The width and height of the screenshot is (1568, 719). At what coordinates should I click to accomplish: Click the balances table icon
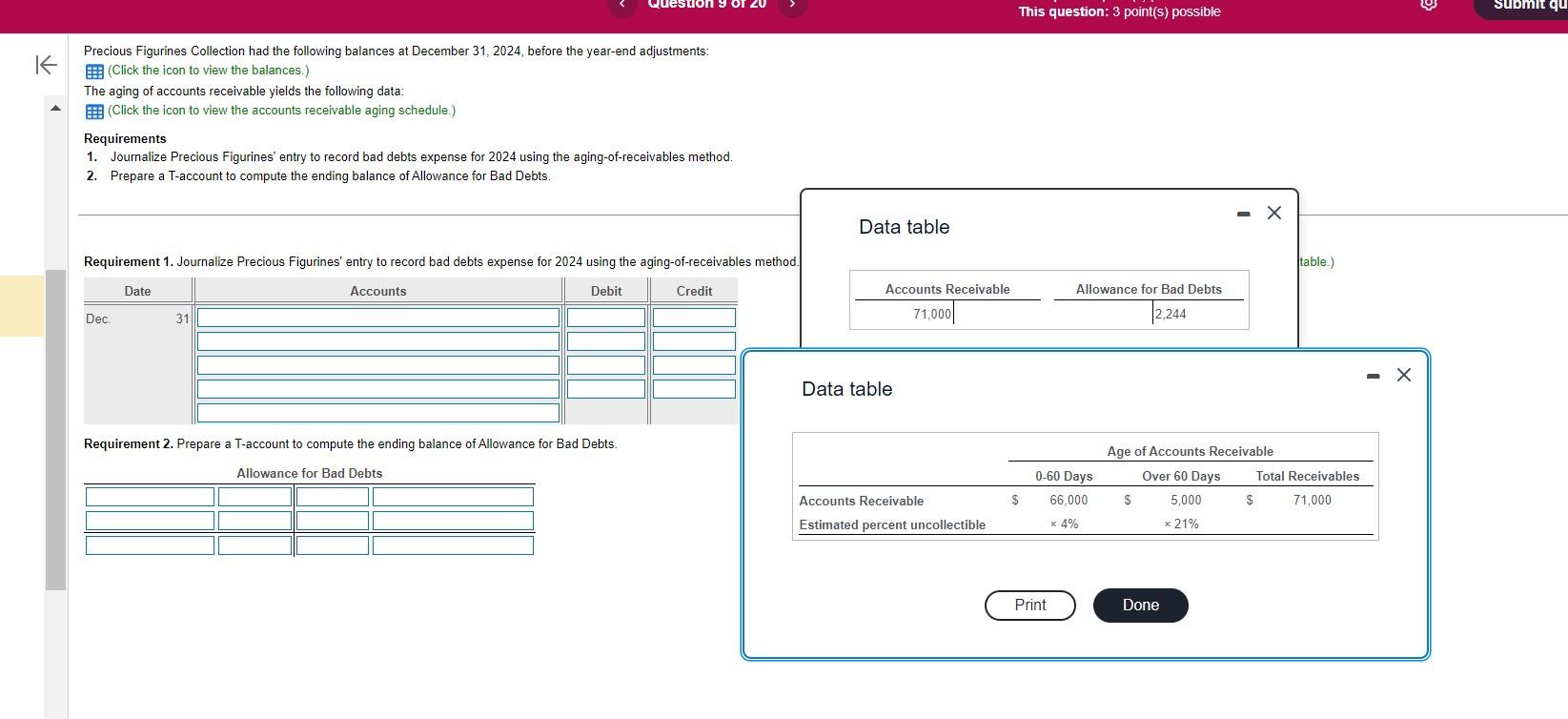coord(94,72)
